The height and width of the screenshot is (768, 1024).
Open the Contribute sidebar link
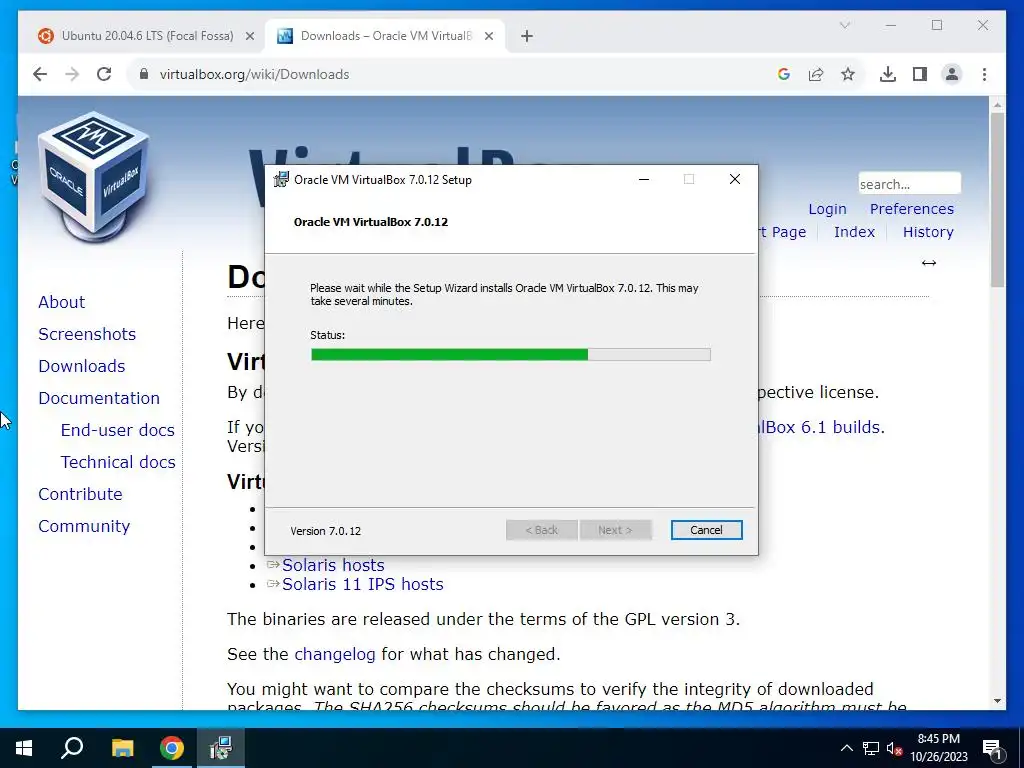[x=80, y=494]
